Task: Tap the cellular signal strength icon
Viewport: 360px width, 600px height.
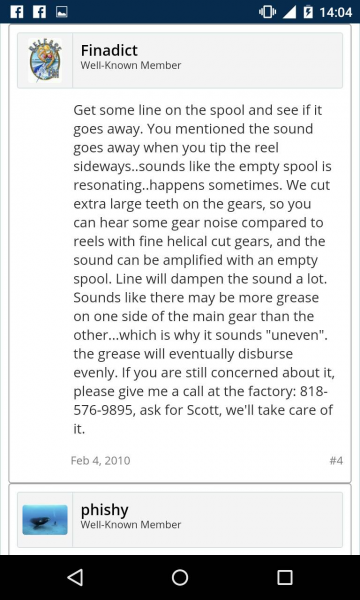Action: point(289,12)
